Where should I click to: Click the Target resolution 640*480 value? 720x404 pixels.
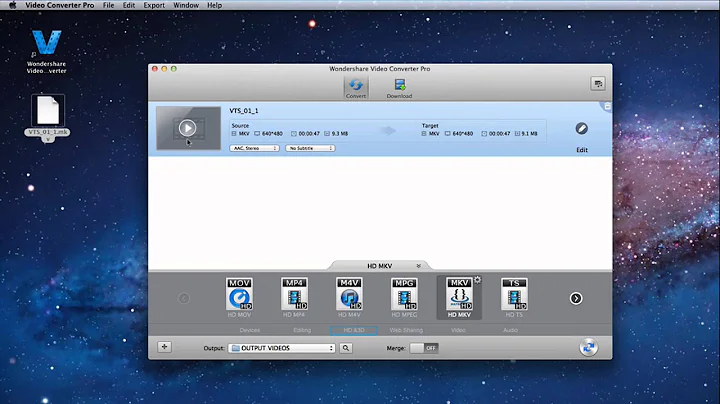point(462,134)
